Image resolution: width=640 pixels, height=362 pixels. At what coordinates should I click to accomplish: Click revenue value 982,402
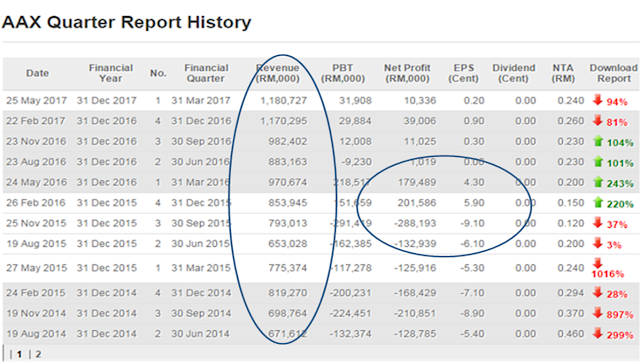coord(287,141)
